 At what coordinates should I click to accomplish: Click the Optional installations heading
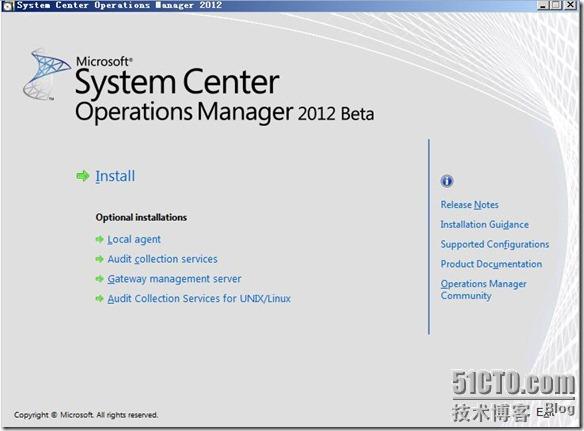coord(141,217)
